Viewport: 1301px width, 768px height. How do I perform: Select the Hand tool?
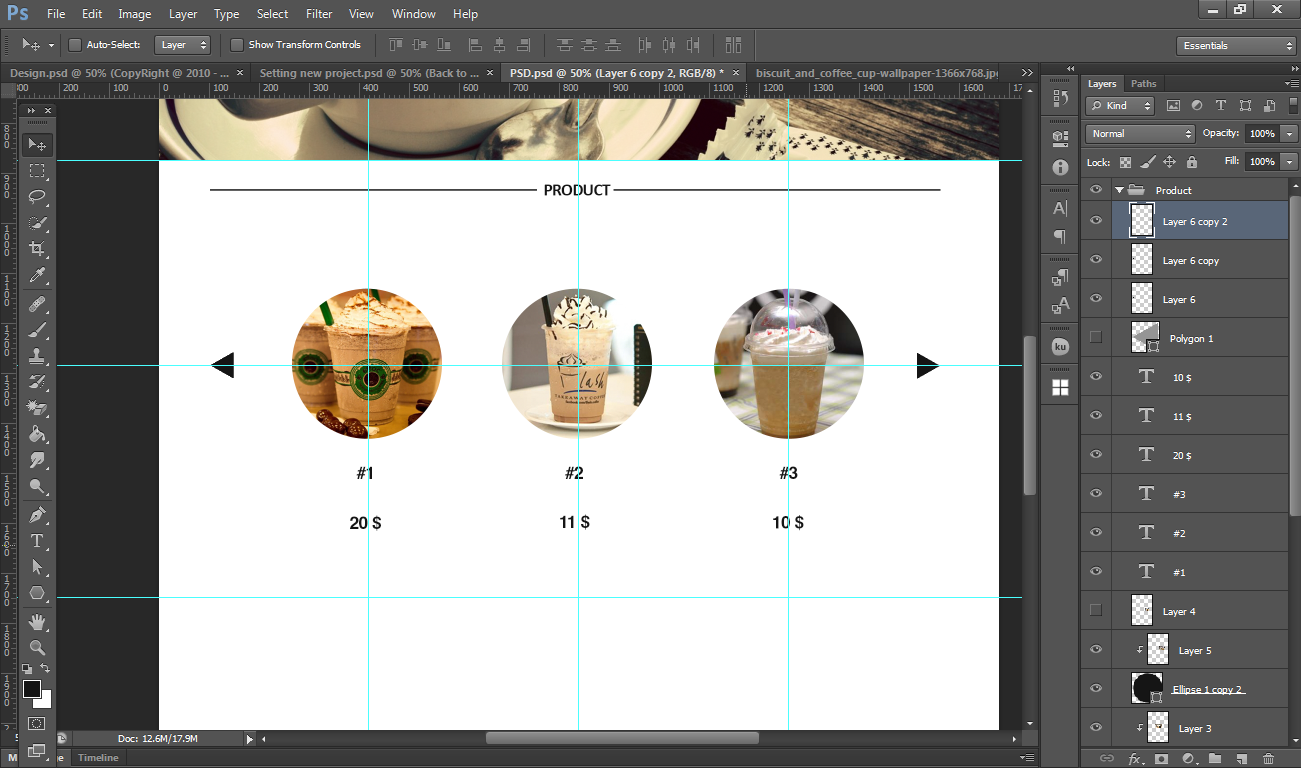click(x=37, y=621)
